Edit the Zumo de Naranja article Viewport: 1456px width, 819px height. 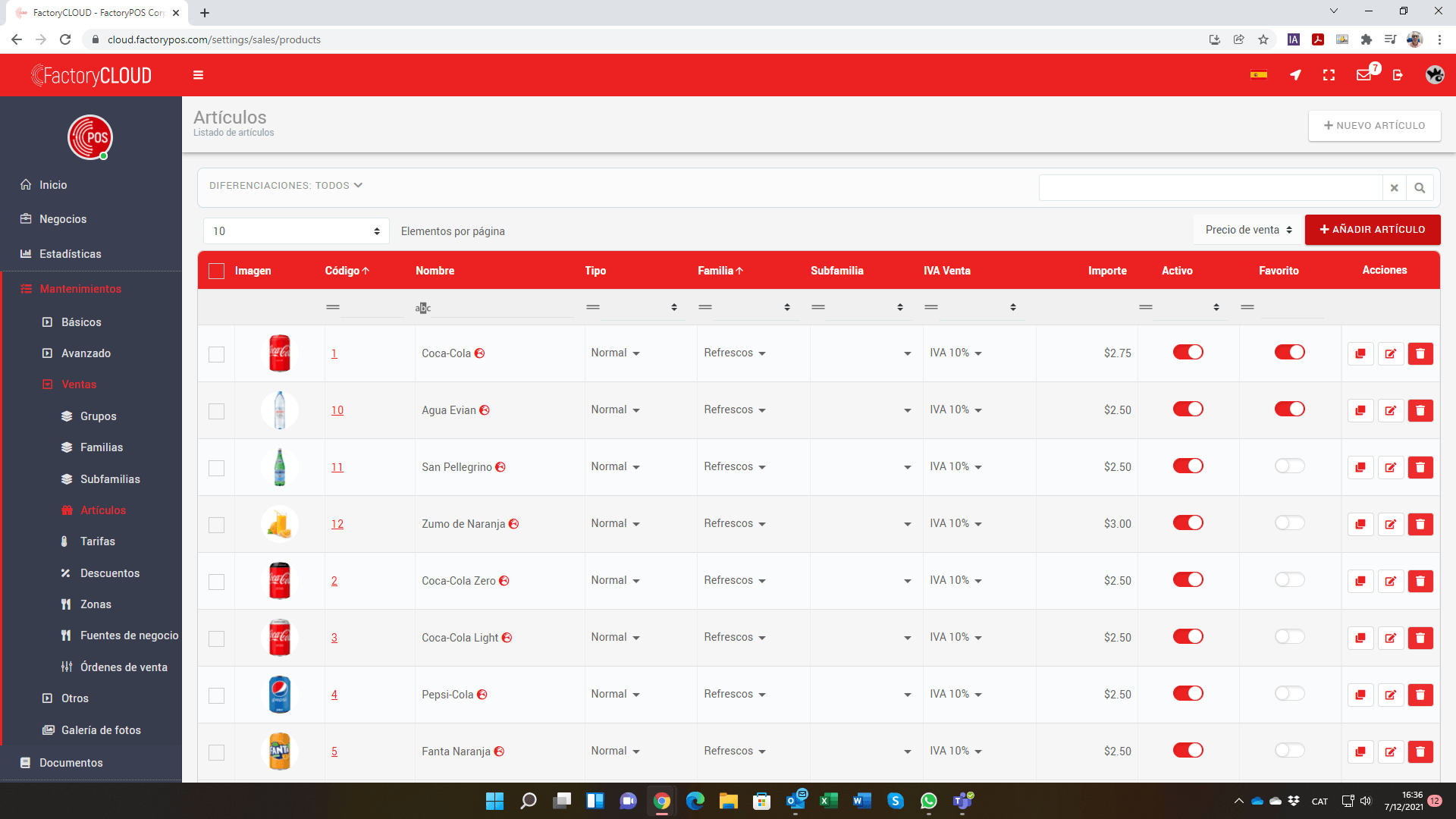pos(1391,524)
